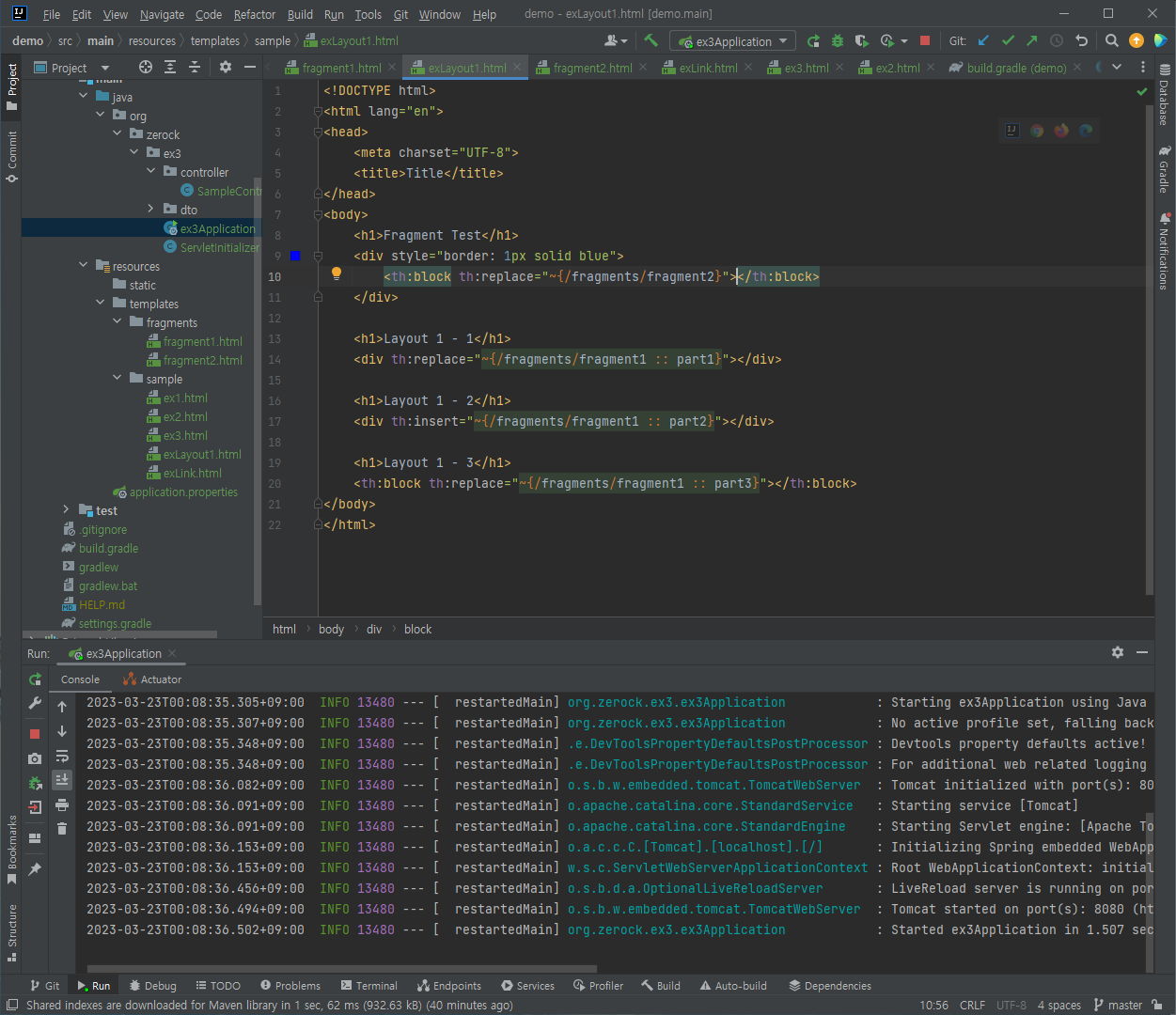Click Collapse All in Project panel

pyautogui.click(x=195, y=67)
